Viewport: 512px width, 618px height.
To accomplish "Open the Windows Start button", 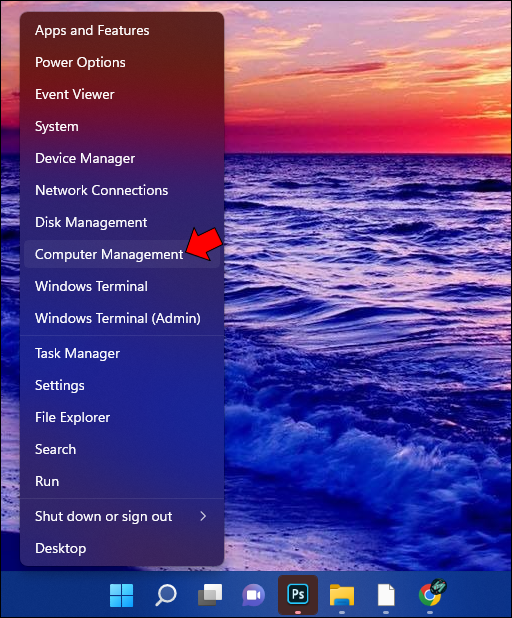I will point(121,595).
